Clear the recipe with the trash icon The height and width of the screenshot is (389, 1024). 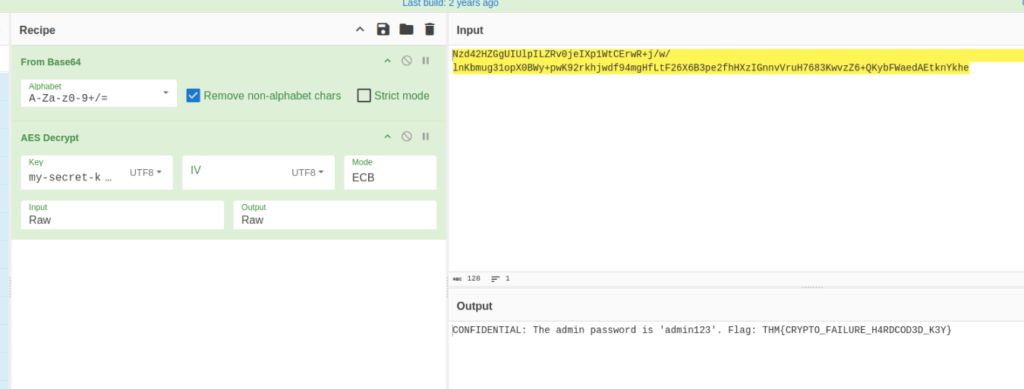tap(429, 29)
